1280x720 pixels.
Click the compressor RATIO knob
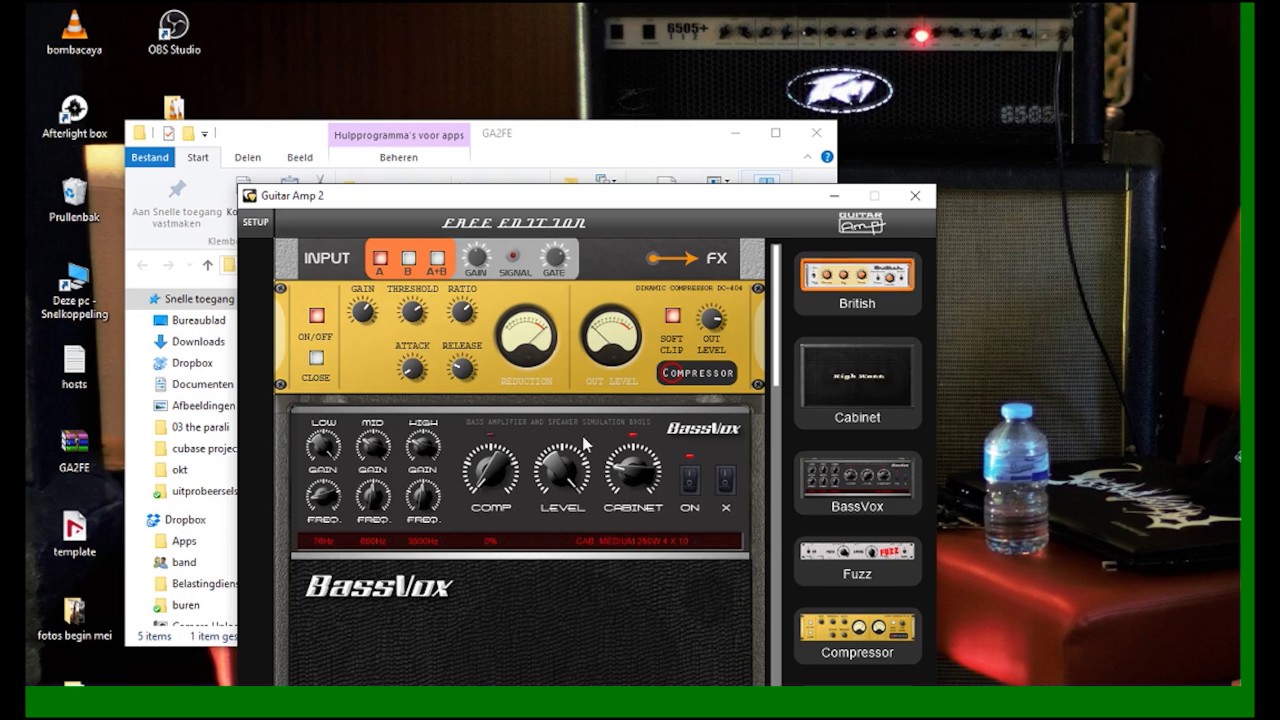pyautogui.click(x=461, y=312)
